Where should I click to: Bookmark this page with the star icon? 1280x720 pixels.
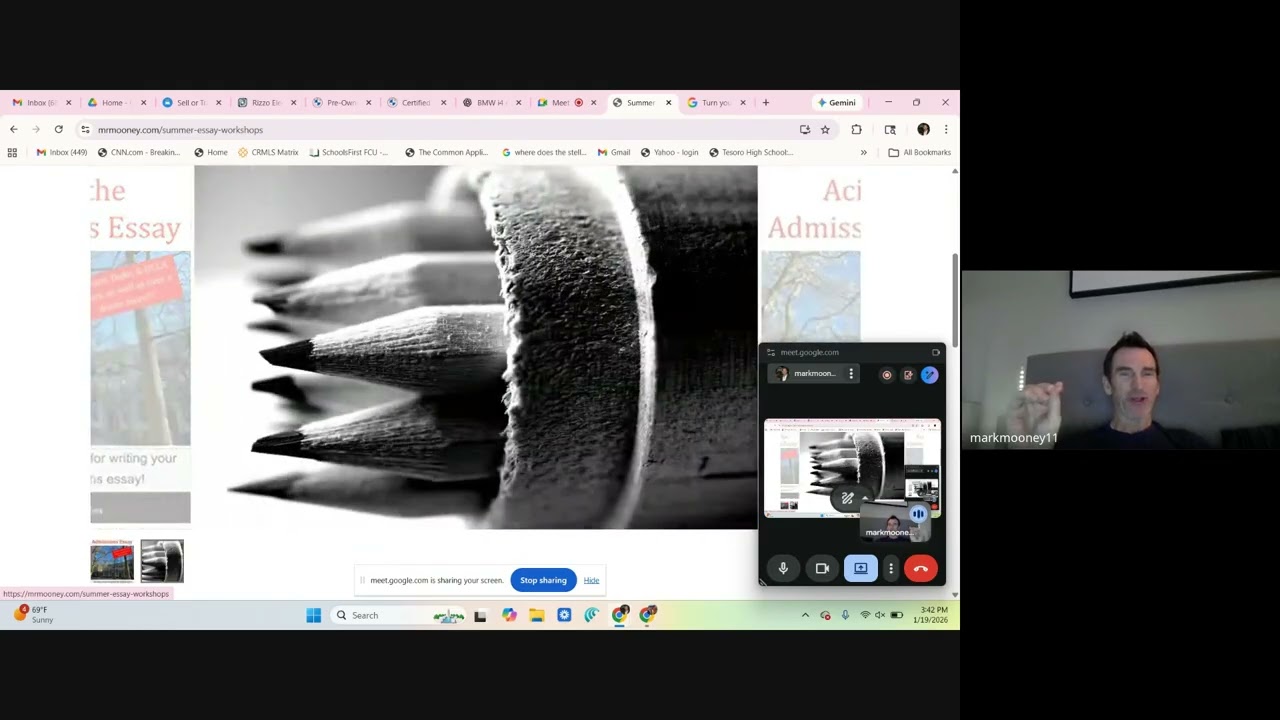(825, 129)
